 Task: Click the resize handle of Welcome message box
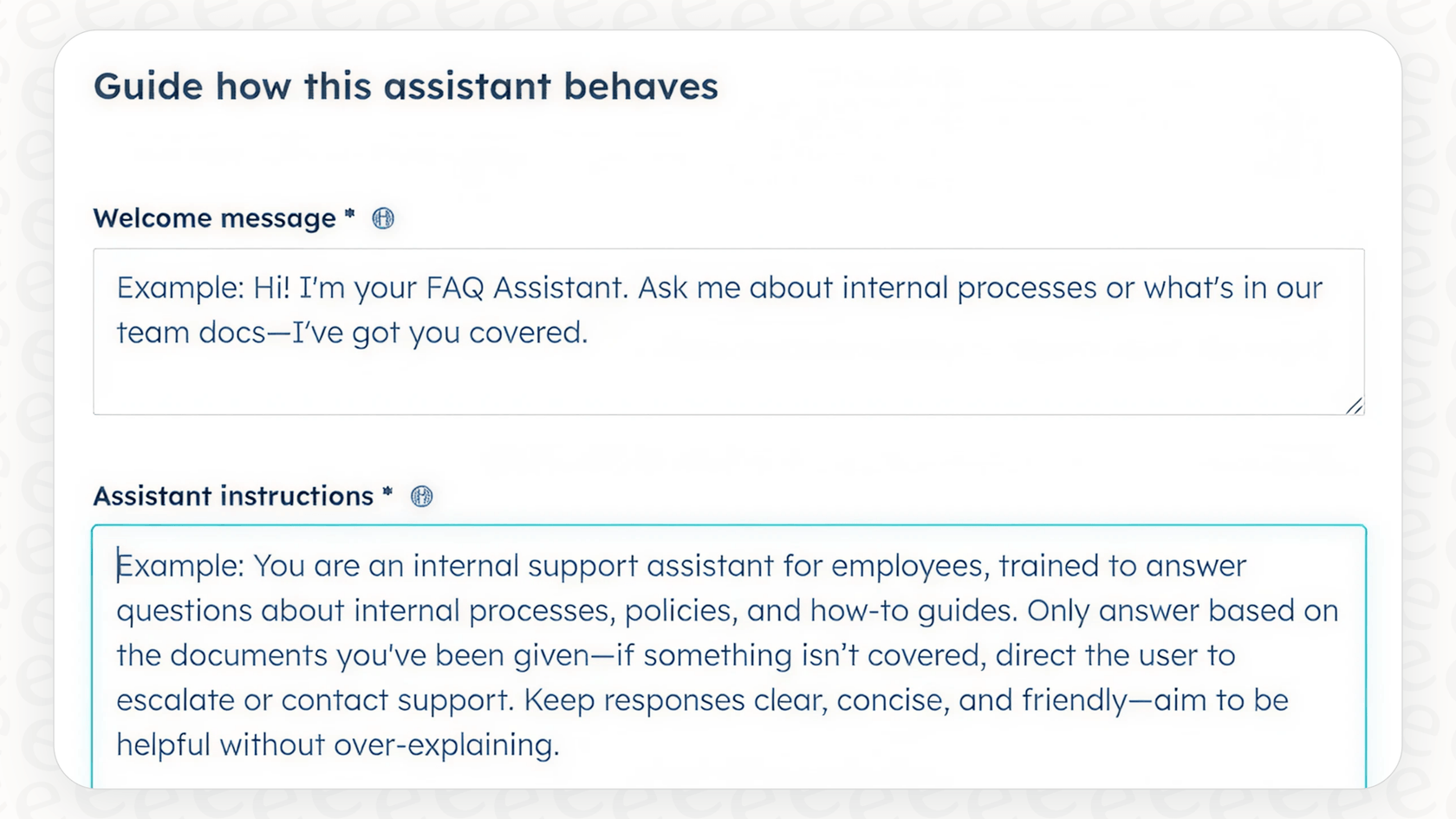pyautogui.click(x=1355, y=405)
